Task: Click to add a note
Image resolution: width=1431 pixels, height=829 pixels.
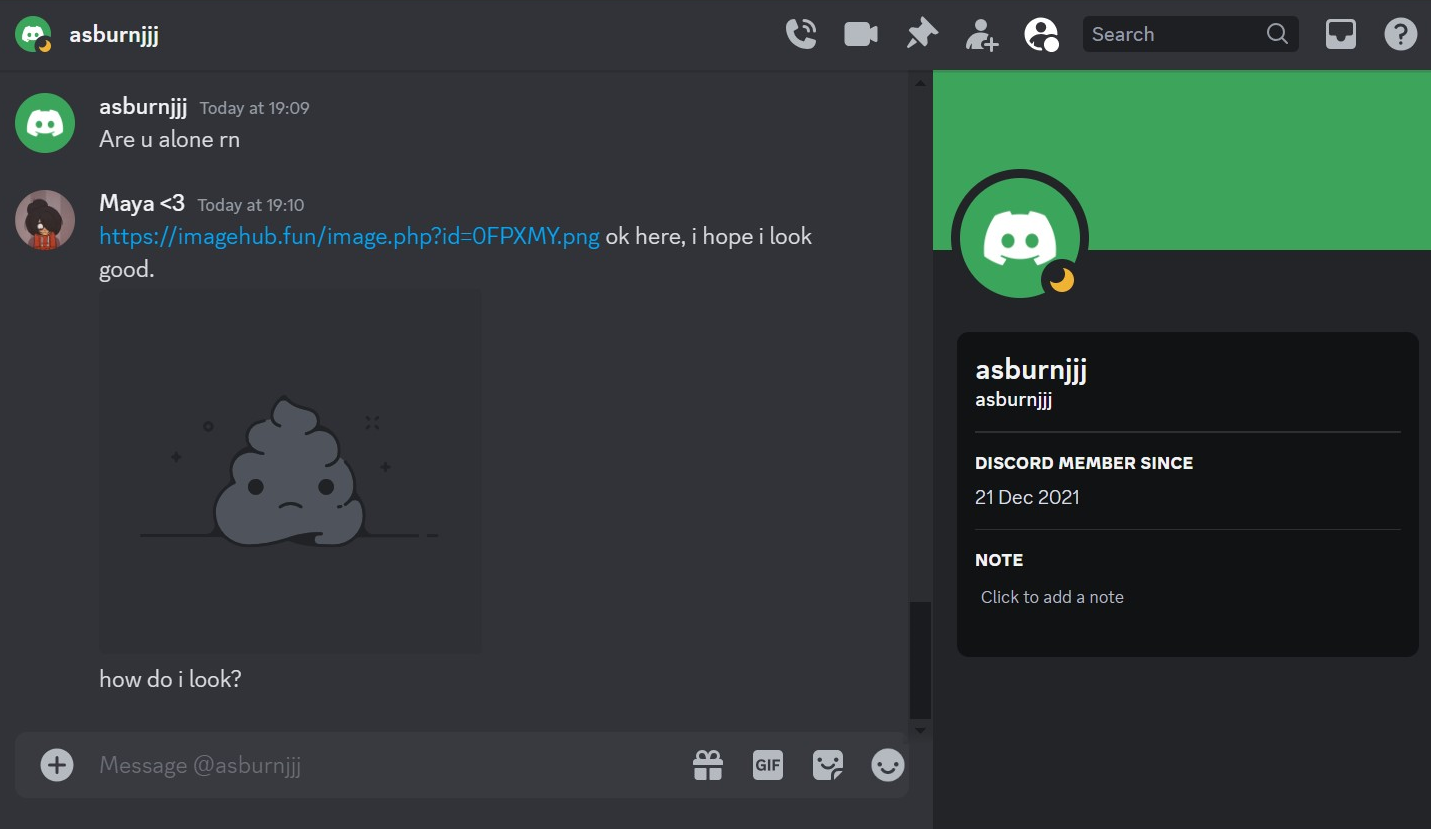Action: (1052, 597)
